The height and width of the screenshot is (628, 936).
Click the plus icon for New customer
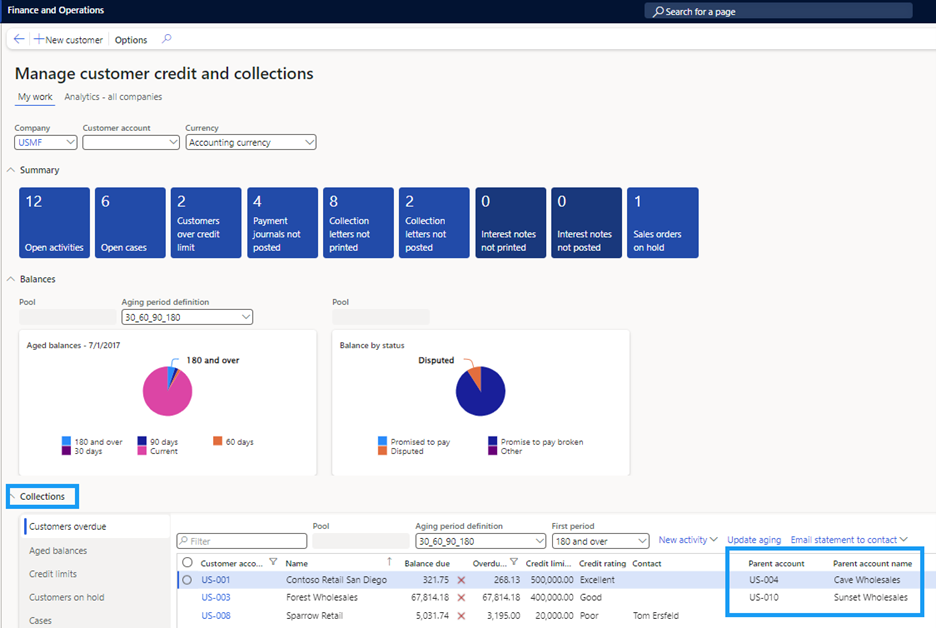39,40
